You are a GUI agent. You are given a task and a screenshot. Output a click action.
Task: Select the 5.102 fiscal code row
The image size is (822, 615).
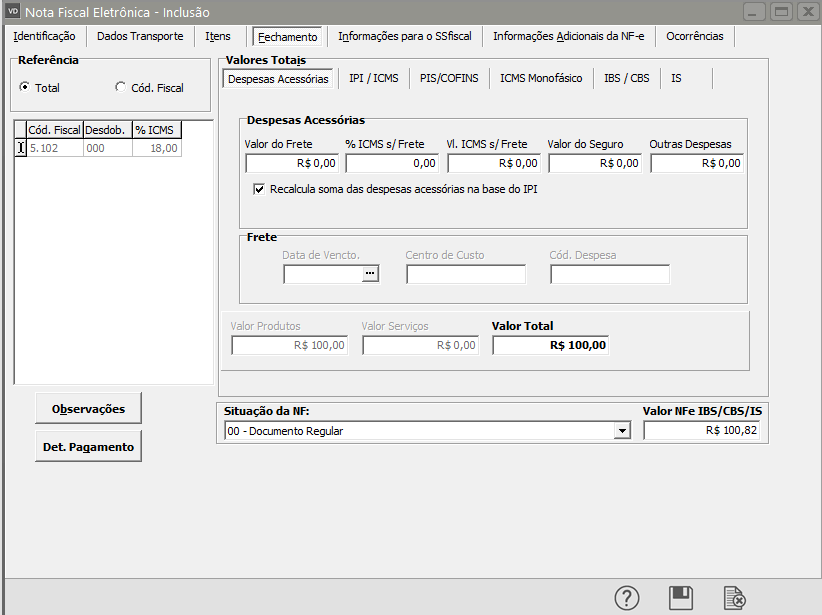click(53, 148)
